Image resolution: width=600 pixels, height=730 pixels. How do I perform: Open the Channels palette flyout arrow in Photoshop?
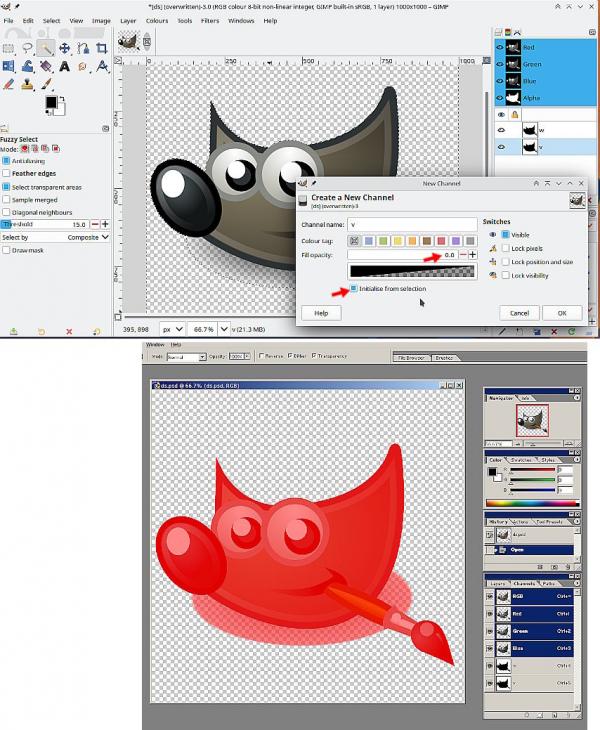click(x=577, y=583)
